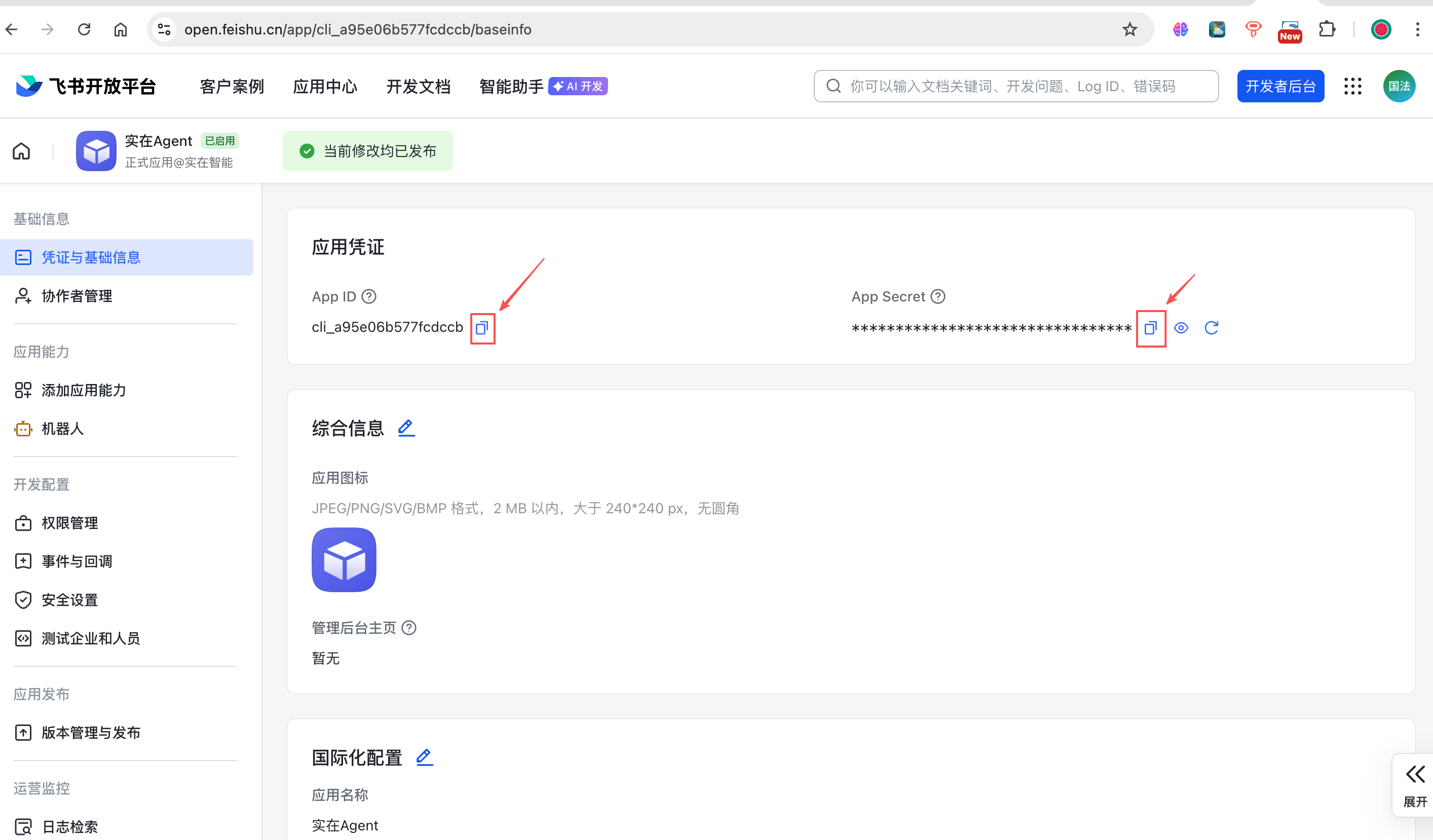Regenerate the App Secret
This screenshot has width=1433, height=840.
(x=1211, y=328)
